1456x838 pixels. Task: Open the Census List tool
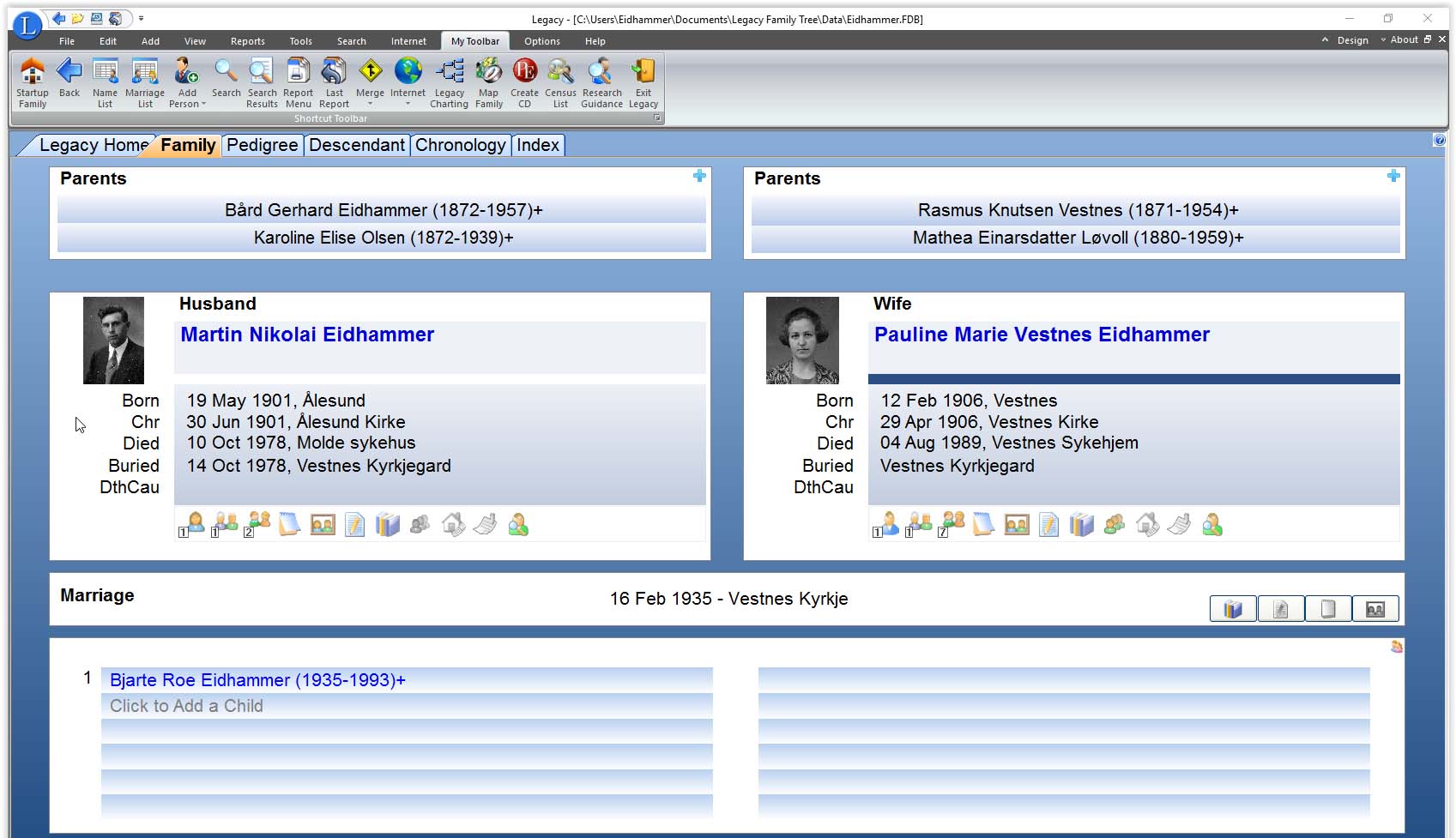pos(560,82)
